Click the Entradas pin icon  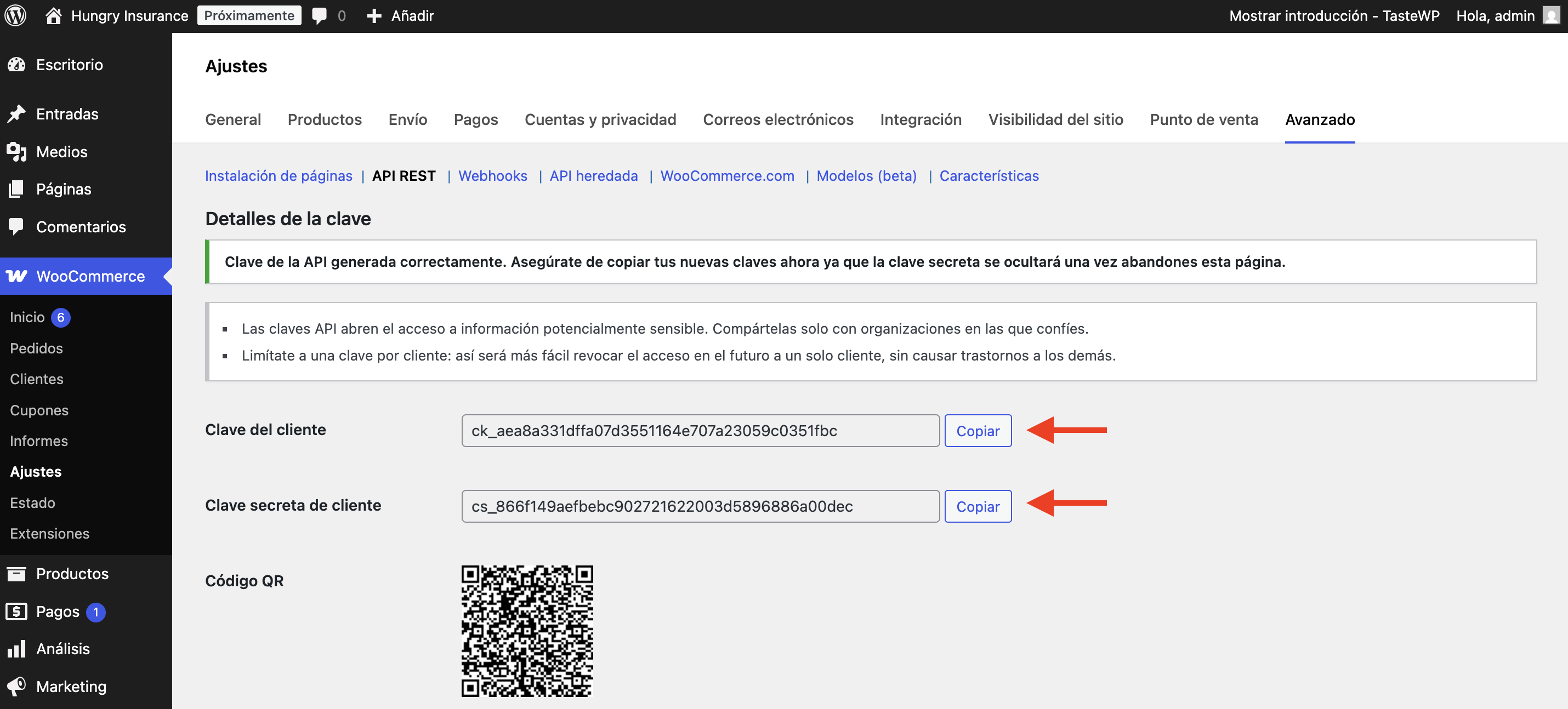[16, 114]
